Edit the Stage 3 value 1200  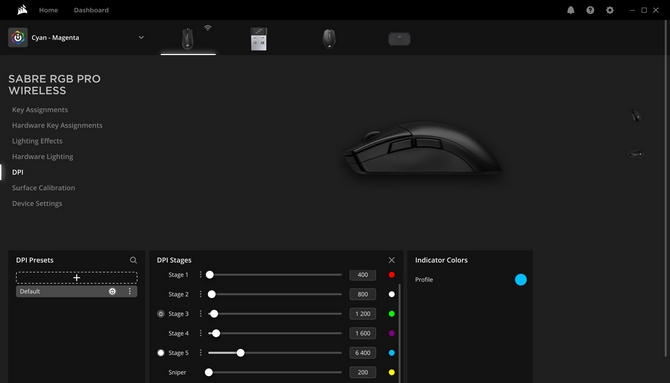pos(363,314)
